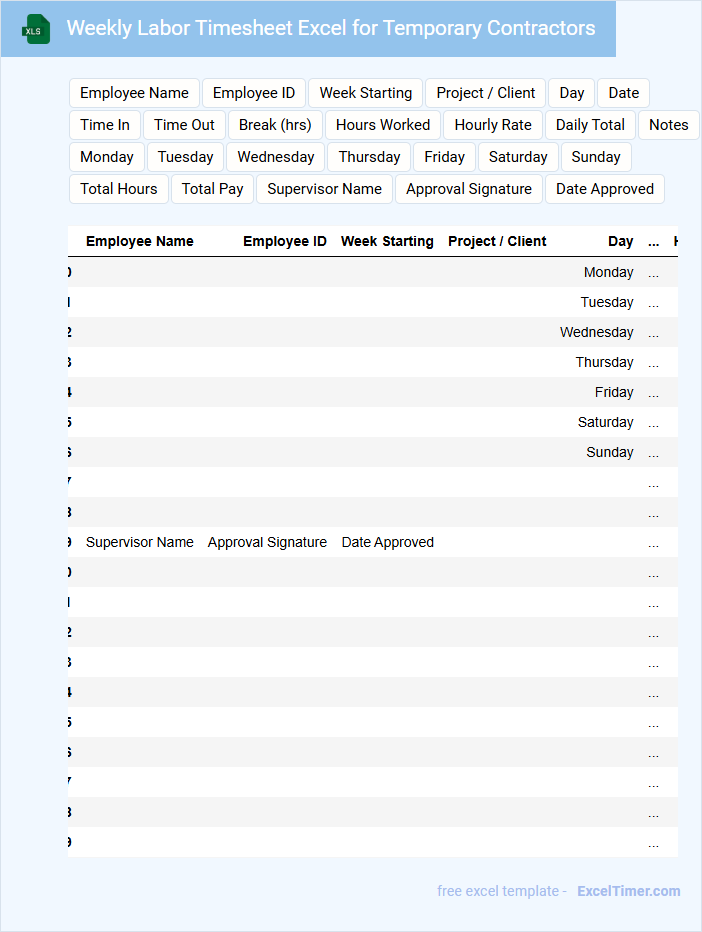Click the Thursday cell in table
The height and width of the screenshot is (932, 702).
tap(604, 362)
